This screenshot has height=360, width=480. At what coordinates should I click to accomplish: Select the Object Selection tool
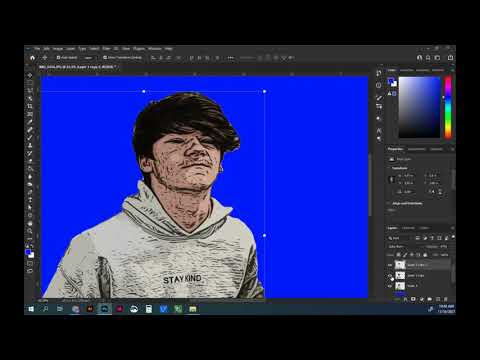click(x=30, y=98)
